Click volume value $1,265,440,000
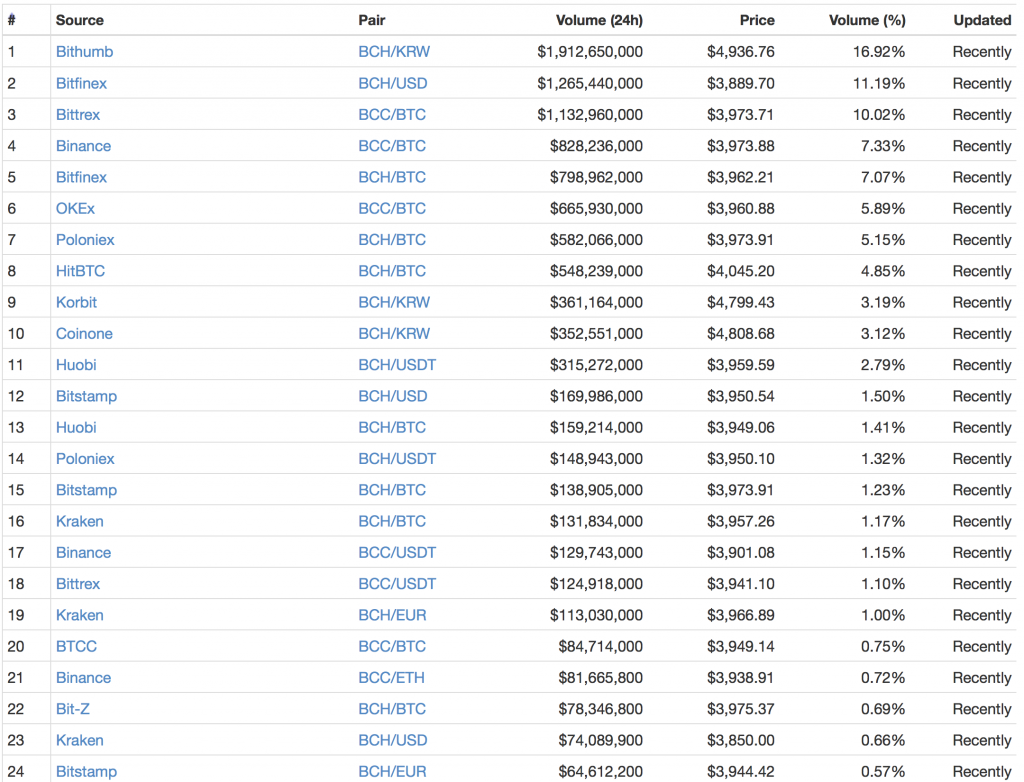1024x782 pixels. (590, 83)
